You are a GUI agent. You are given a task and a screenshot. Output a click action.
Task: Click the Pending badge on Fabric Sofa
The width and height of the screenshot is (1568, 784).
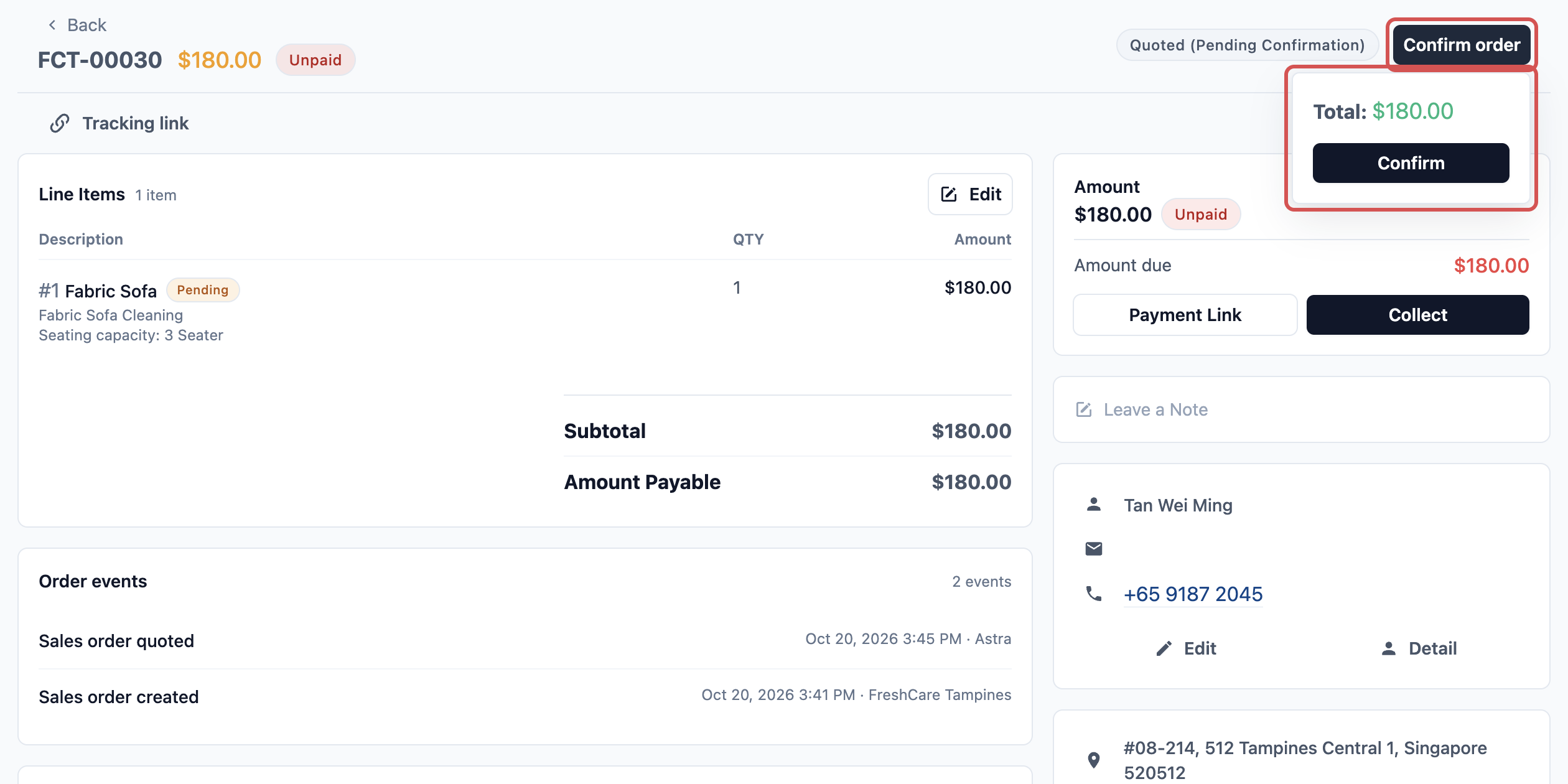tap(203, 290)
